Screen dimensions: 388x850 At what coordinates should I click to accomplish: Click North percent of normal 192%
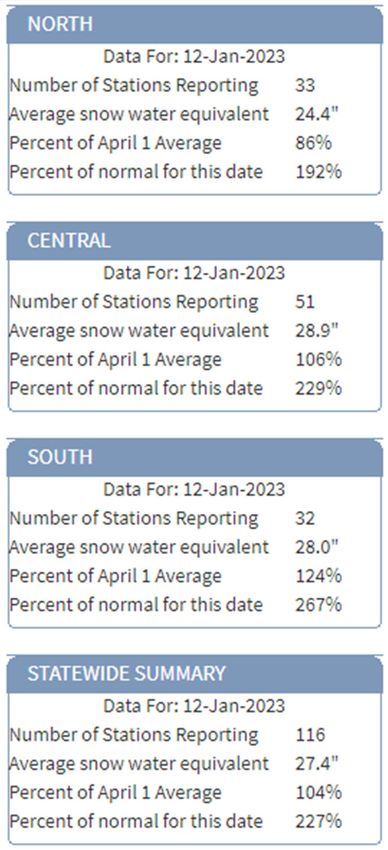pos(319,172)
